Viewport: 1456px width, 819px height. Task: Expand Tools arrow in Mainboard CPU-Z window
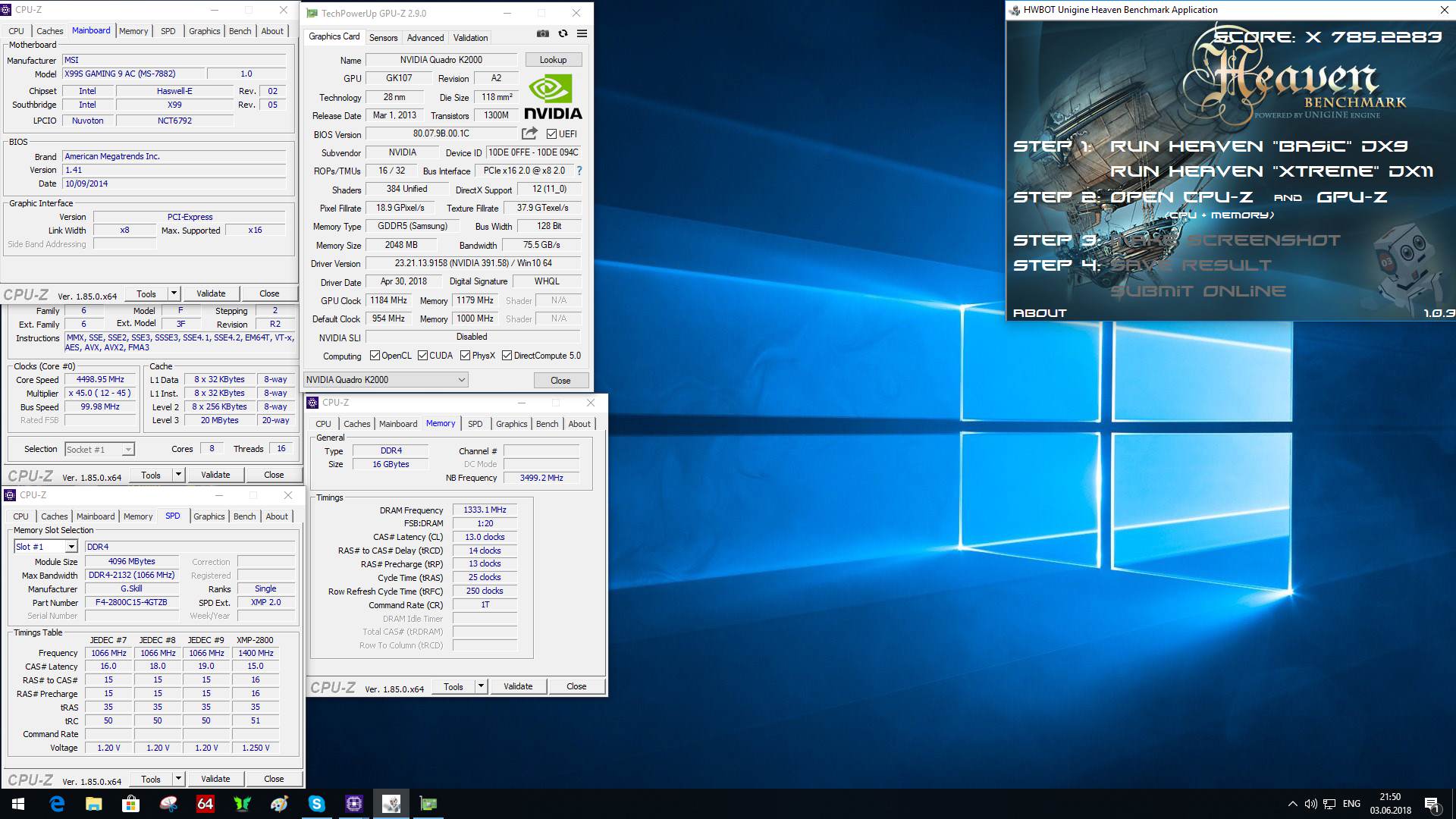click(x=174, y=293)
